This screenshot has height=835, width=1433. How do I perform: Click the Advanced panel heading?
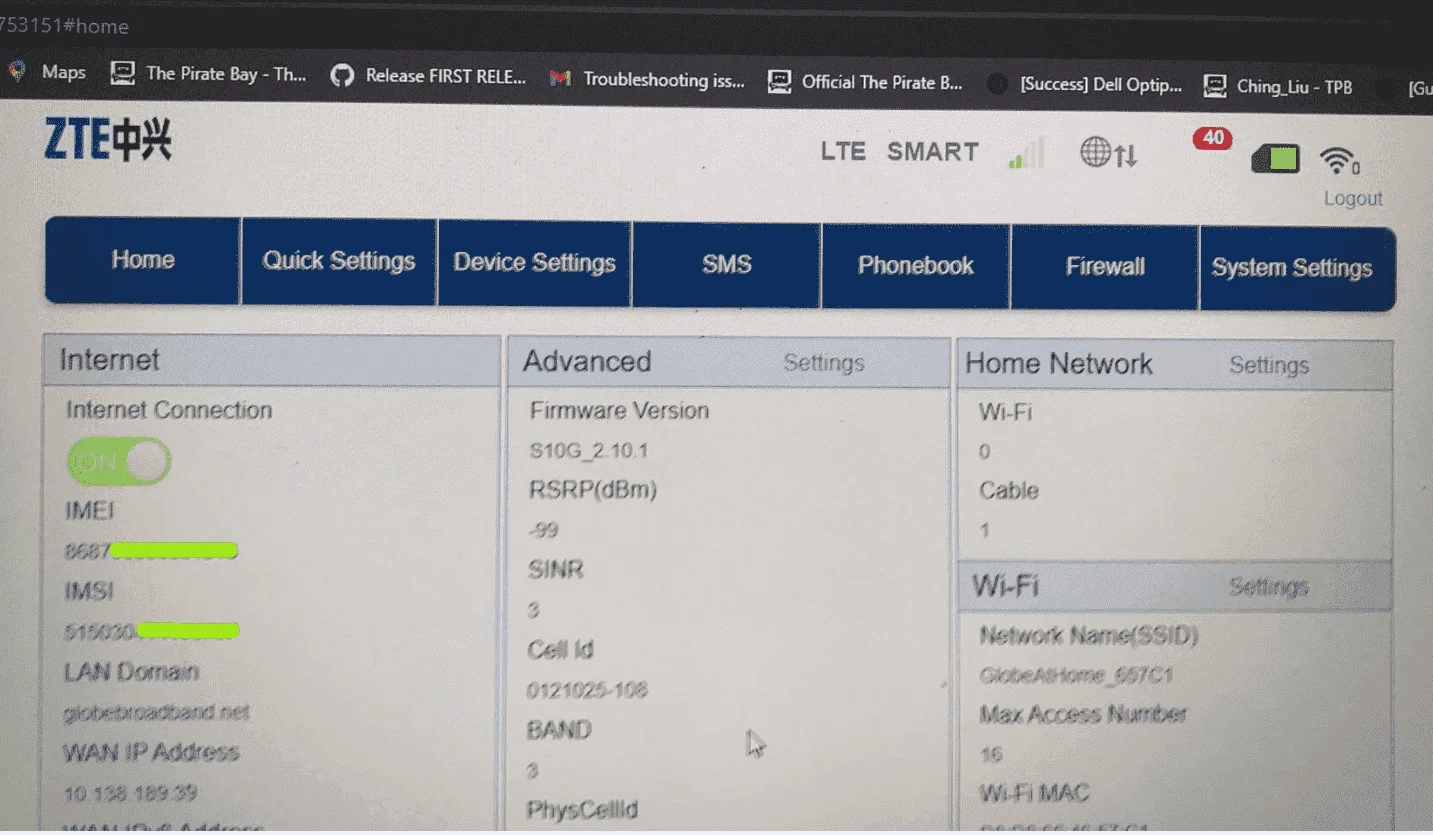coord(587,361)
